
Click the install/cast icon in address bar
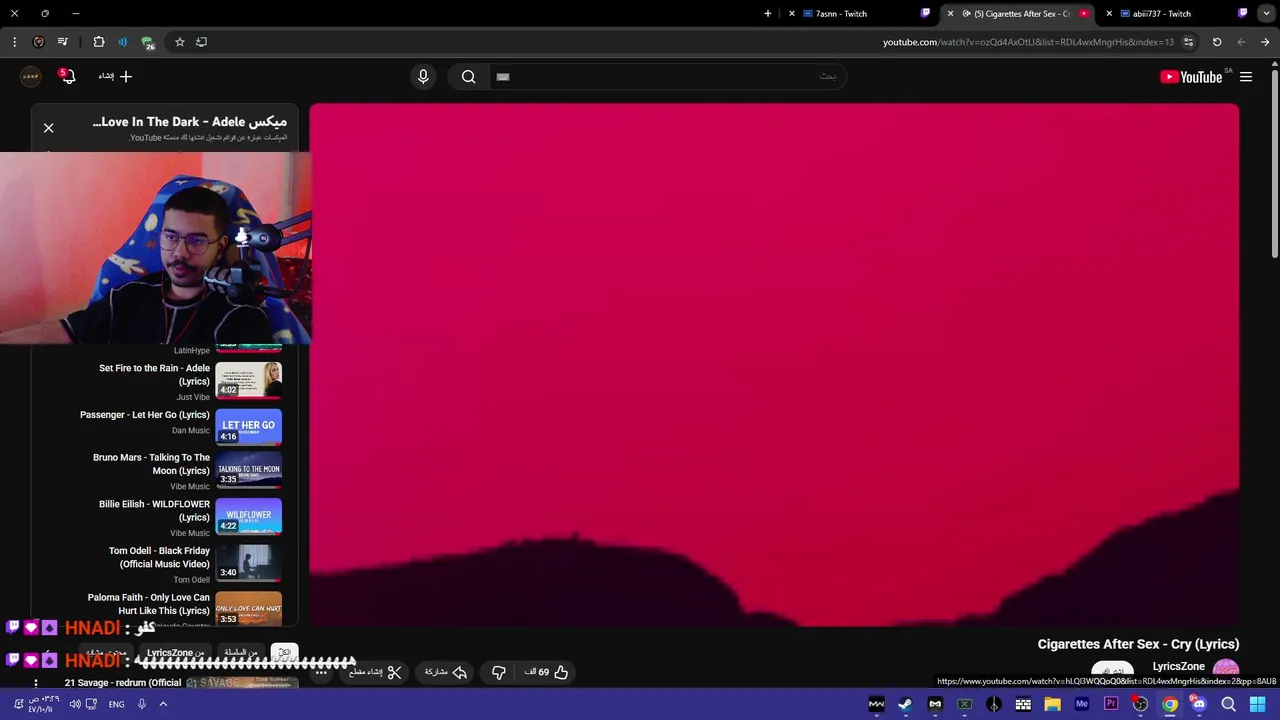[201, 42]
